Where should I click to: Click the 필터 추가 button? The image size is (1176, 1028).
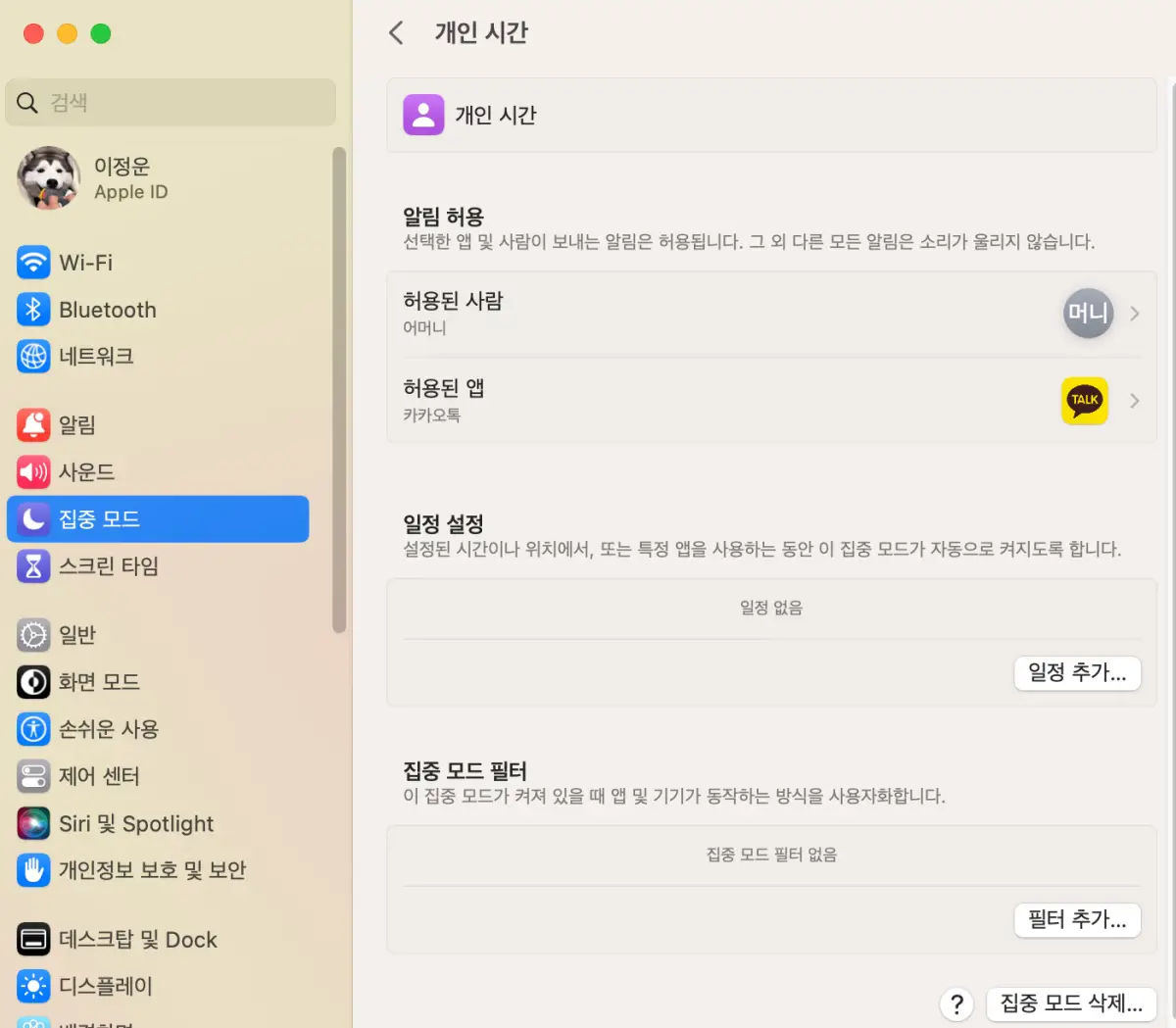coord(1077,920)
